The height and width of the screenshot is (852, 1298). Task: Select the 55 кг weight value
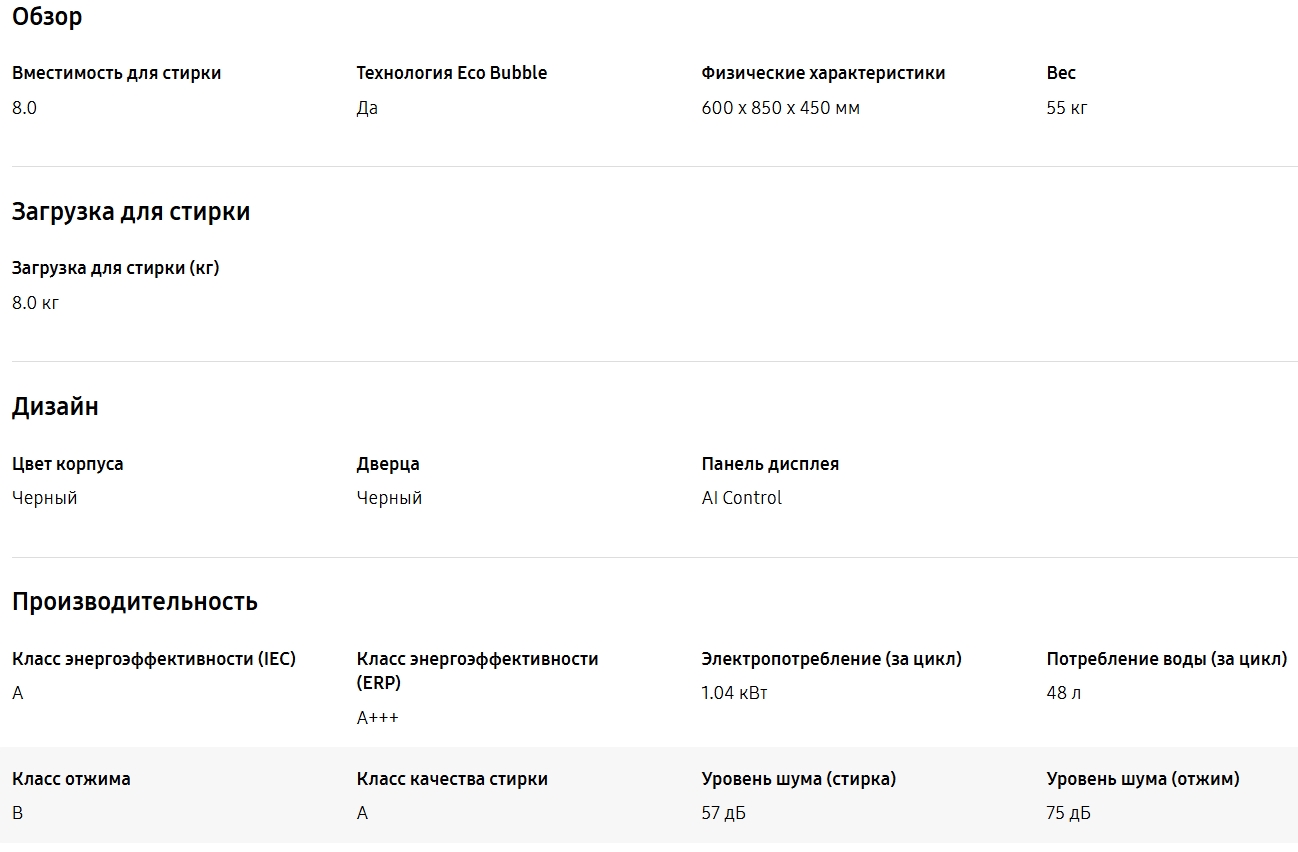[1066, 108]
